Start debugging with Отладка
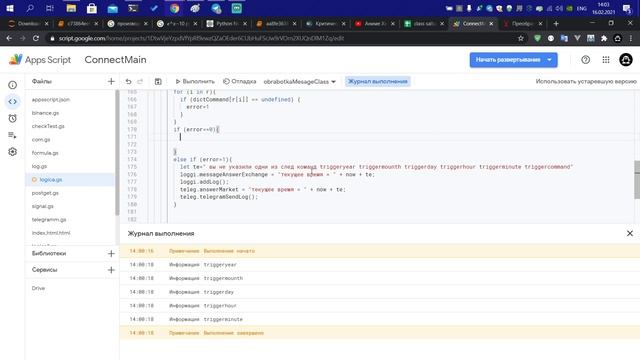The width and height of the screenshot is (640, 360). coord(240,82)
